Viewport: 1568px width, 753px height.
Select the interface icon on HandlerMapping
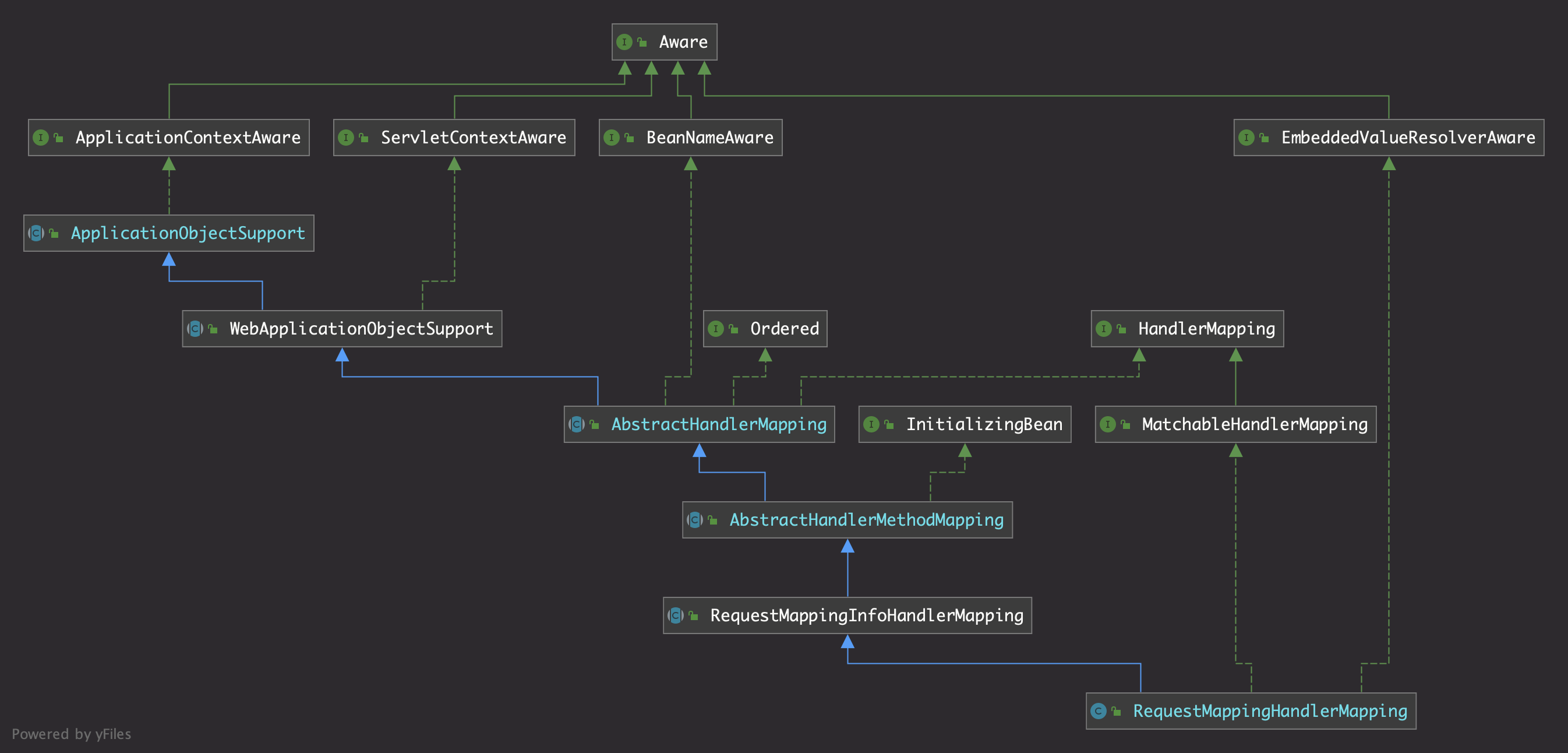[1104, 328]
